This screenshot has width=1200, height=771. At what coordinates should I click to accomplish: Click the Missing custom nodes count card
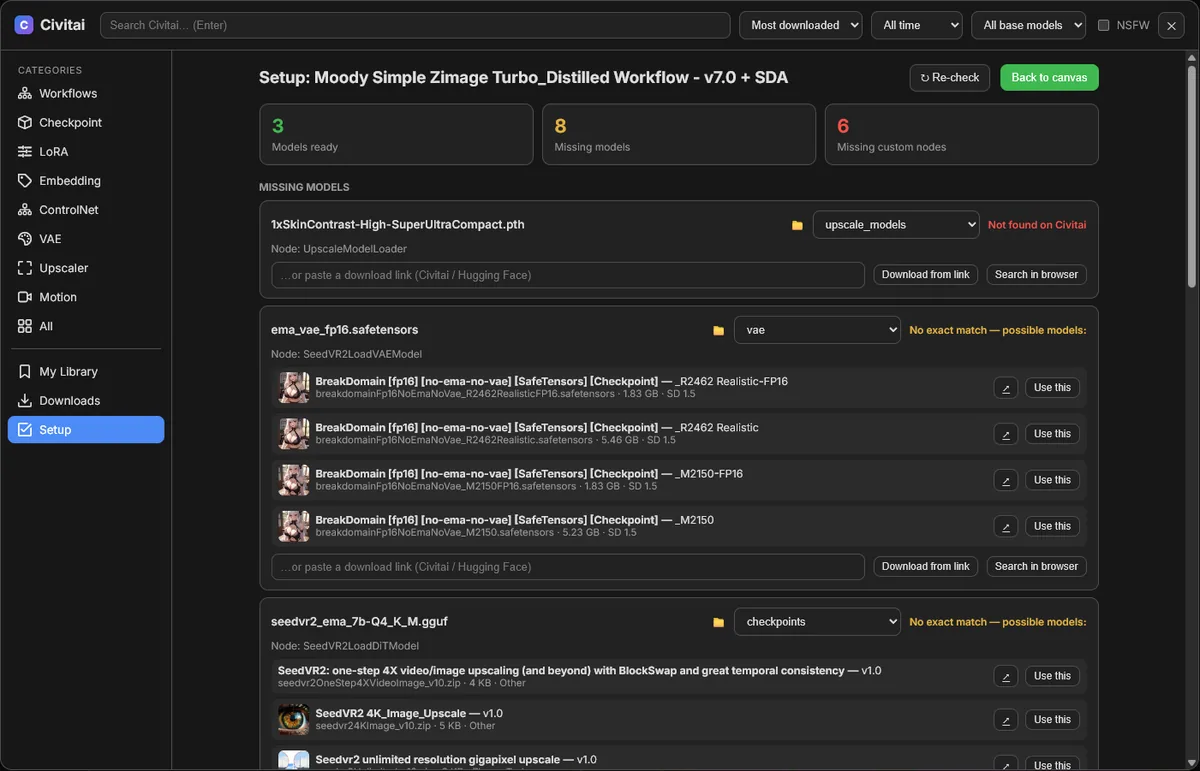(962, 135)
